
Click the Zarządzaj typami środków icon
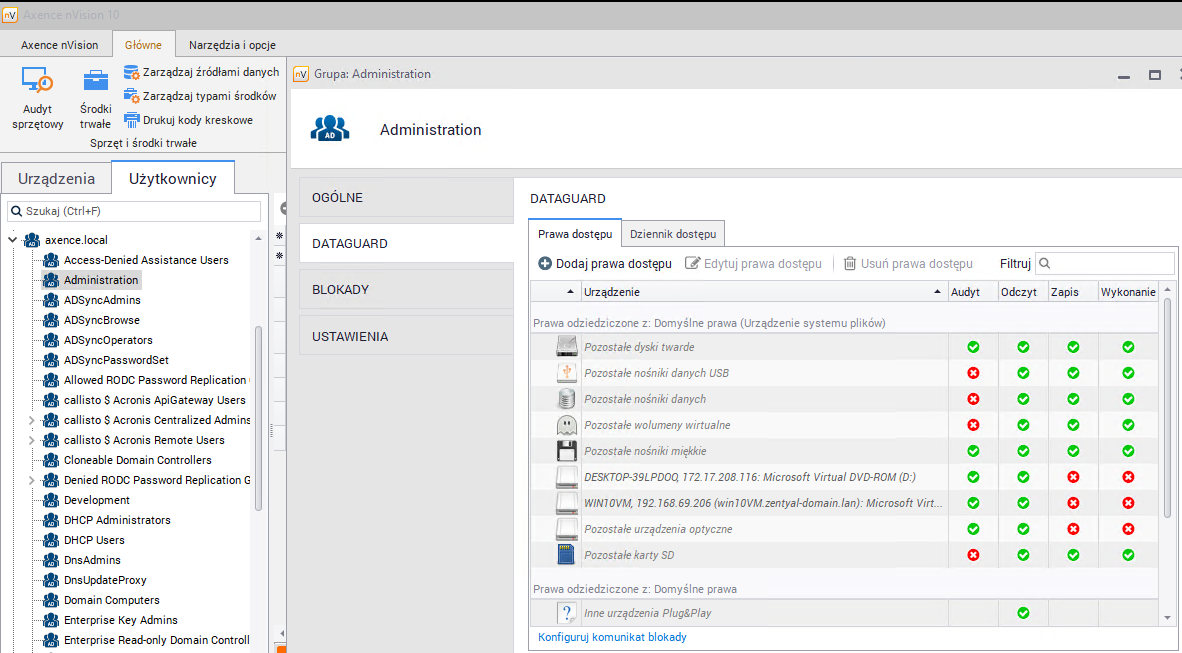coord(131,96)
